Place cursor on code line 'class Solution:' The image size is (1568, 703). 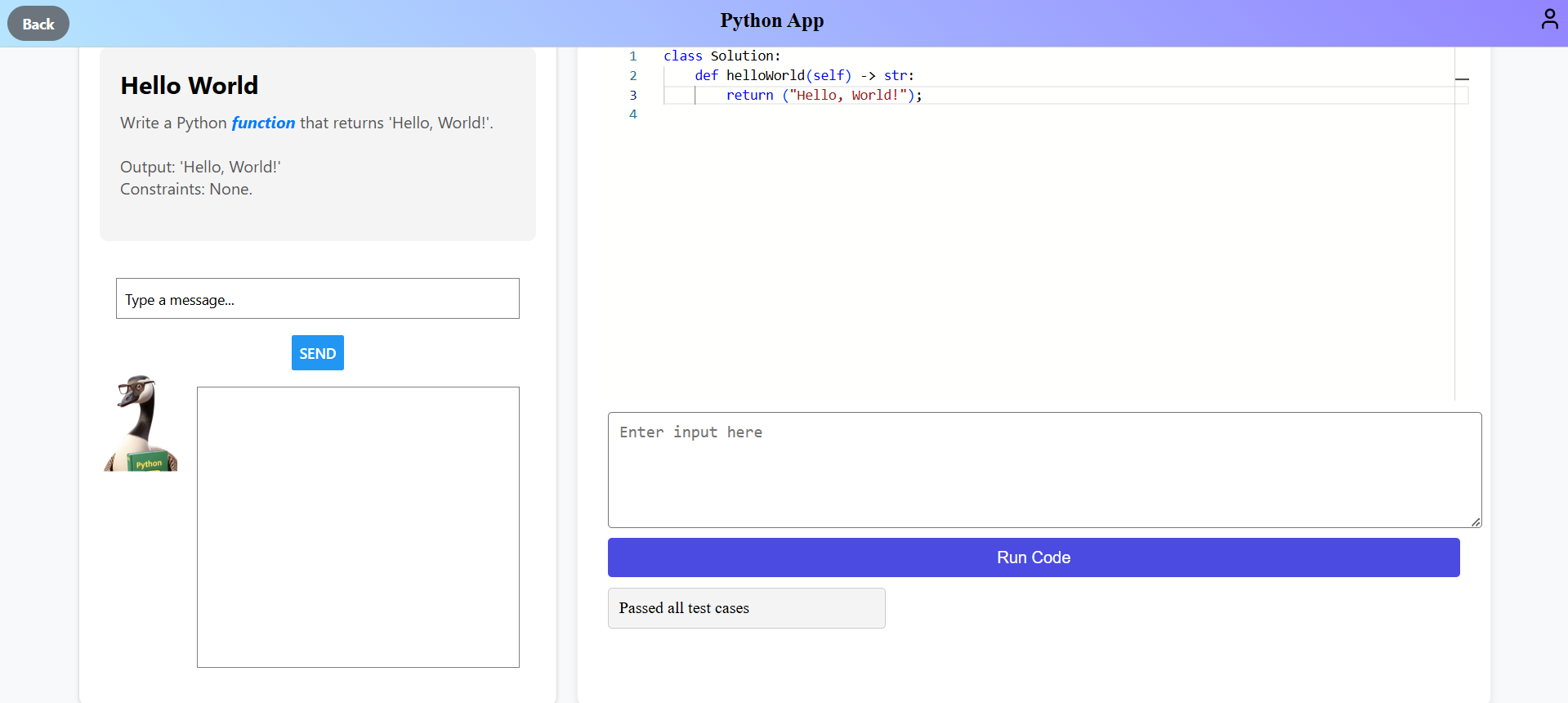[x=721, y=56]
